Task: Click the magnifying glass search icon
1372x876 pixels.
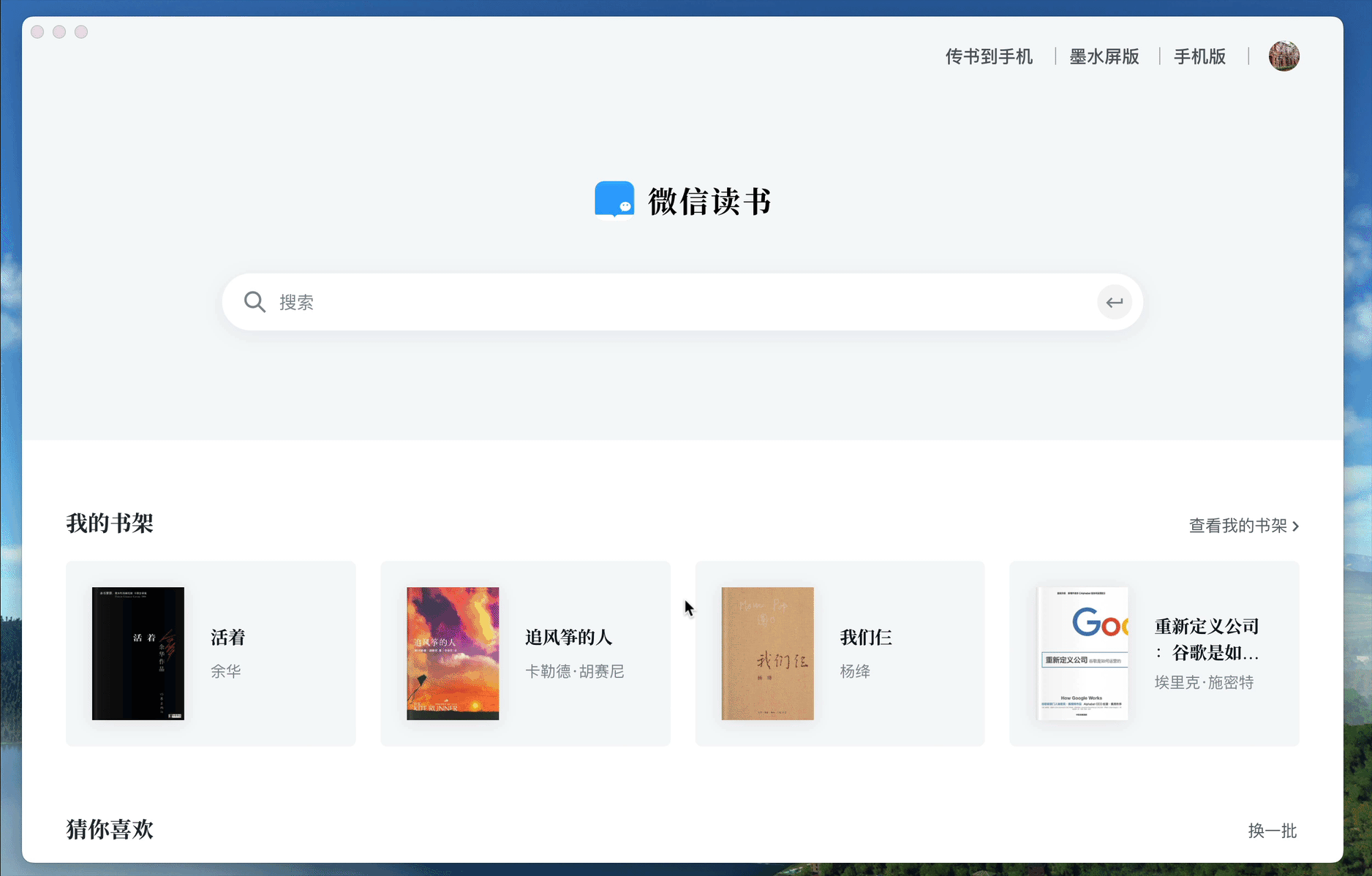Action: tap(255, 302)
